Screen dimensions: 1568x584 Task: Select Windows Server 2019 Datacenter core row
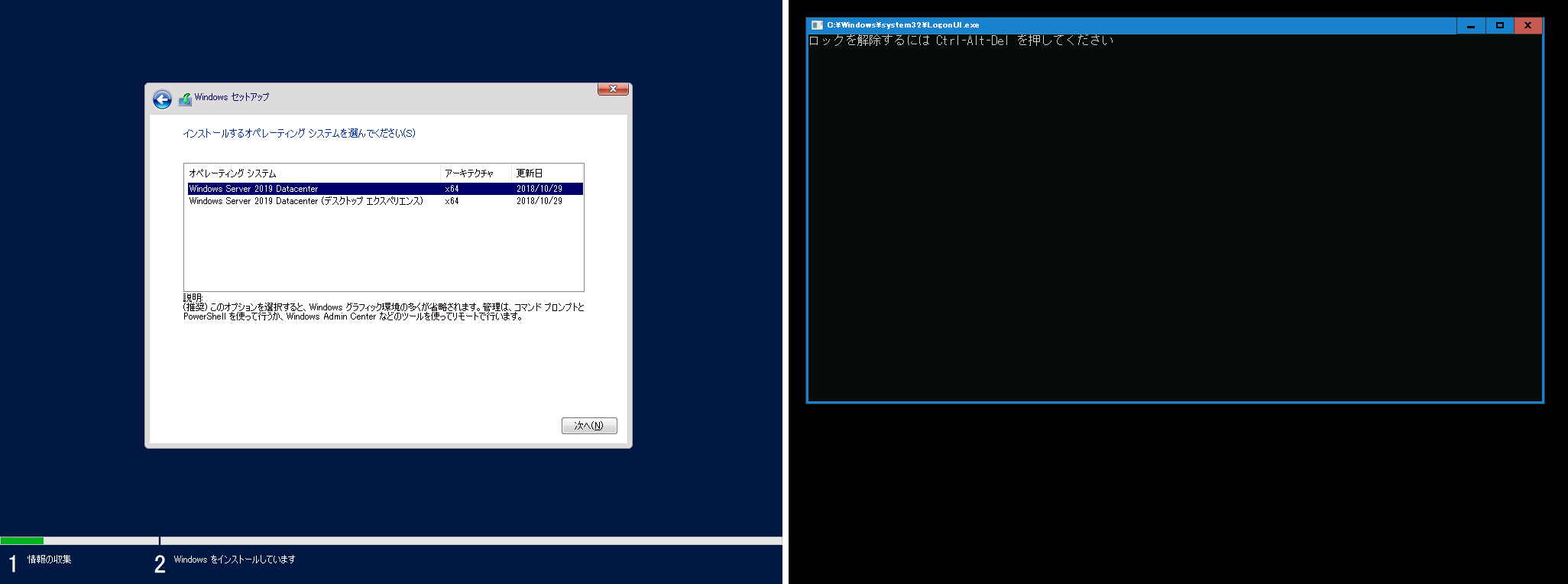click(385, 189)
